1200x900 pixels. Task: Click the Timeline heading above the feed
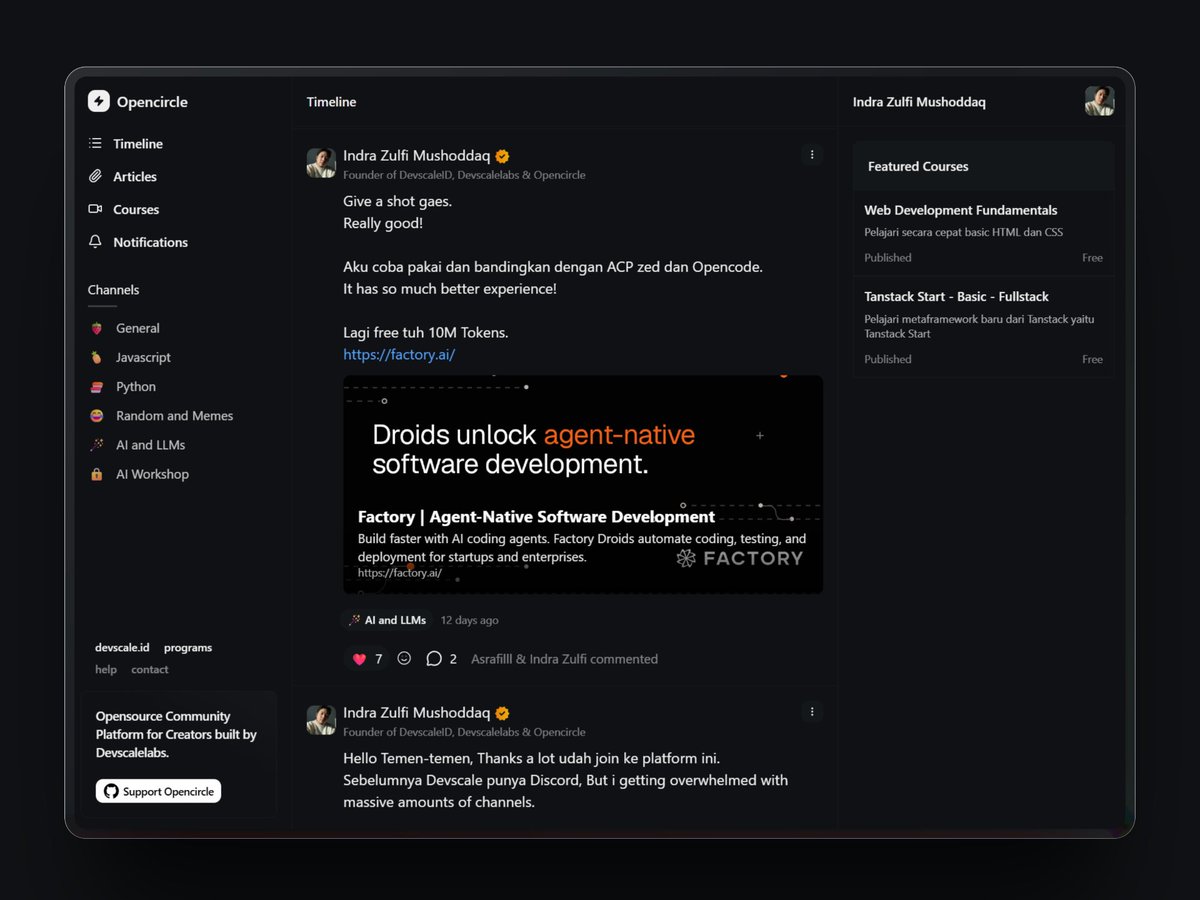331,102
